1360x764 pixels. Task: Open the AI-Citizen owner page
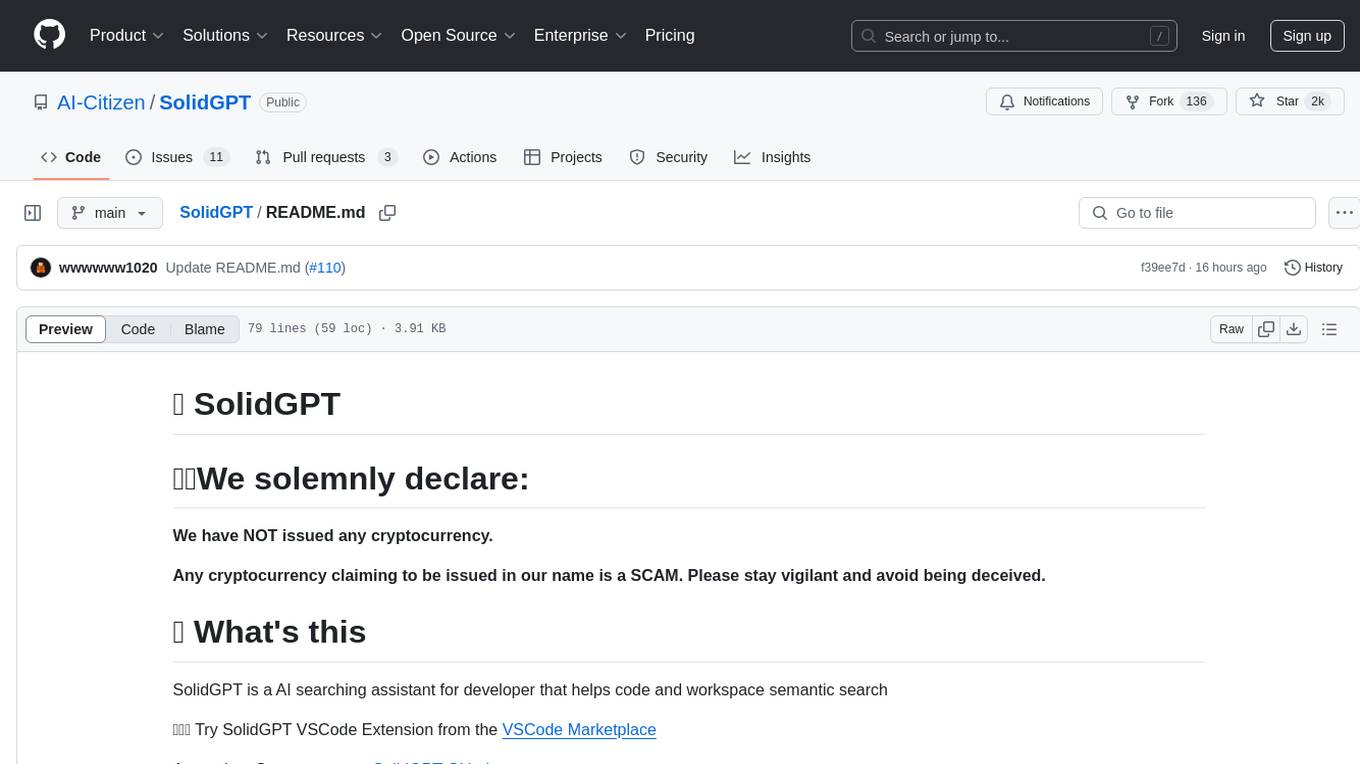(101, 102)
